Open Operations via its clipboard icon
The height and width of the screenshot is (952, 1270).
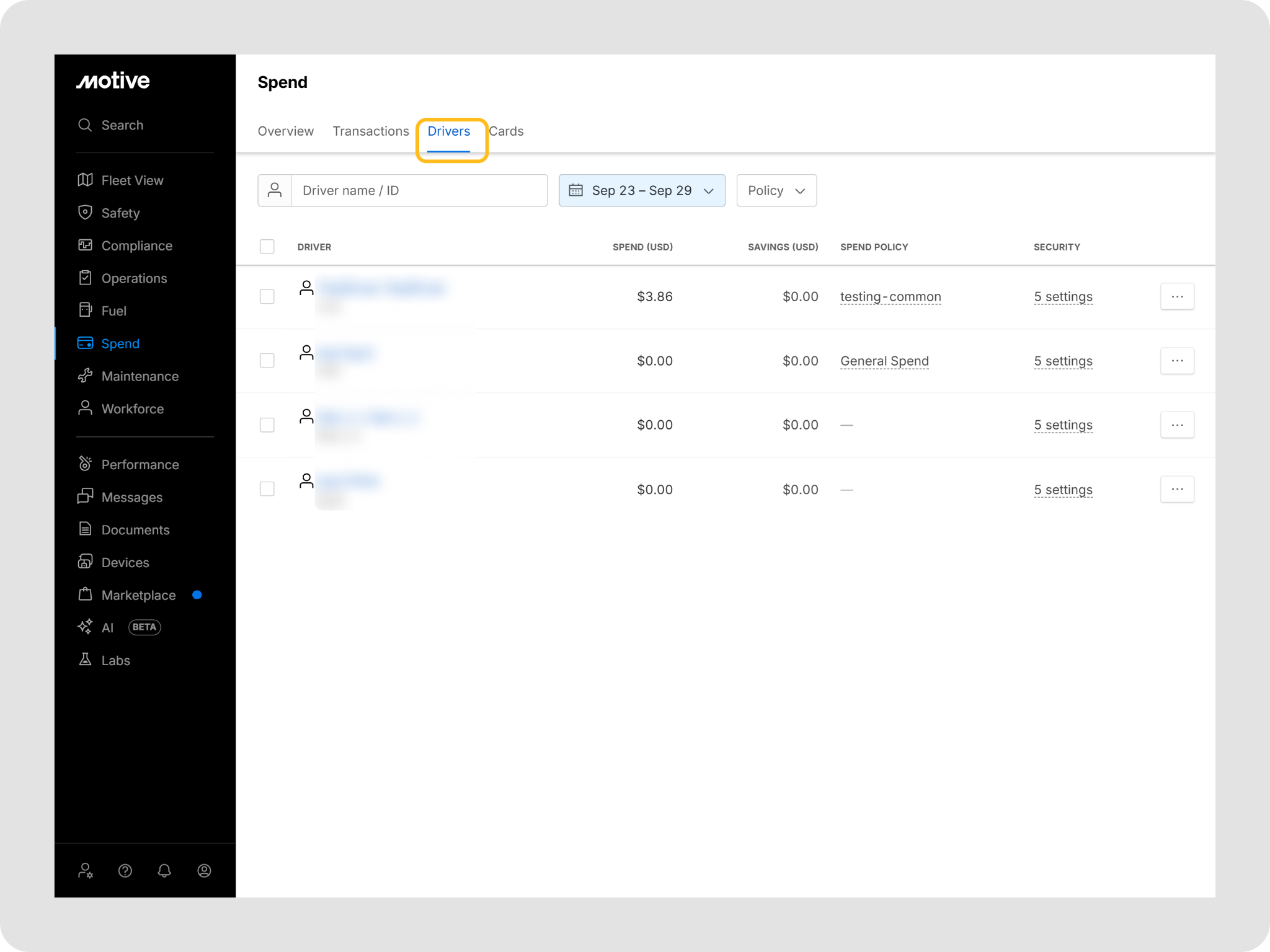[85, 278]
